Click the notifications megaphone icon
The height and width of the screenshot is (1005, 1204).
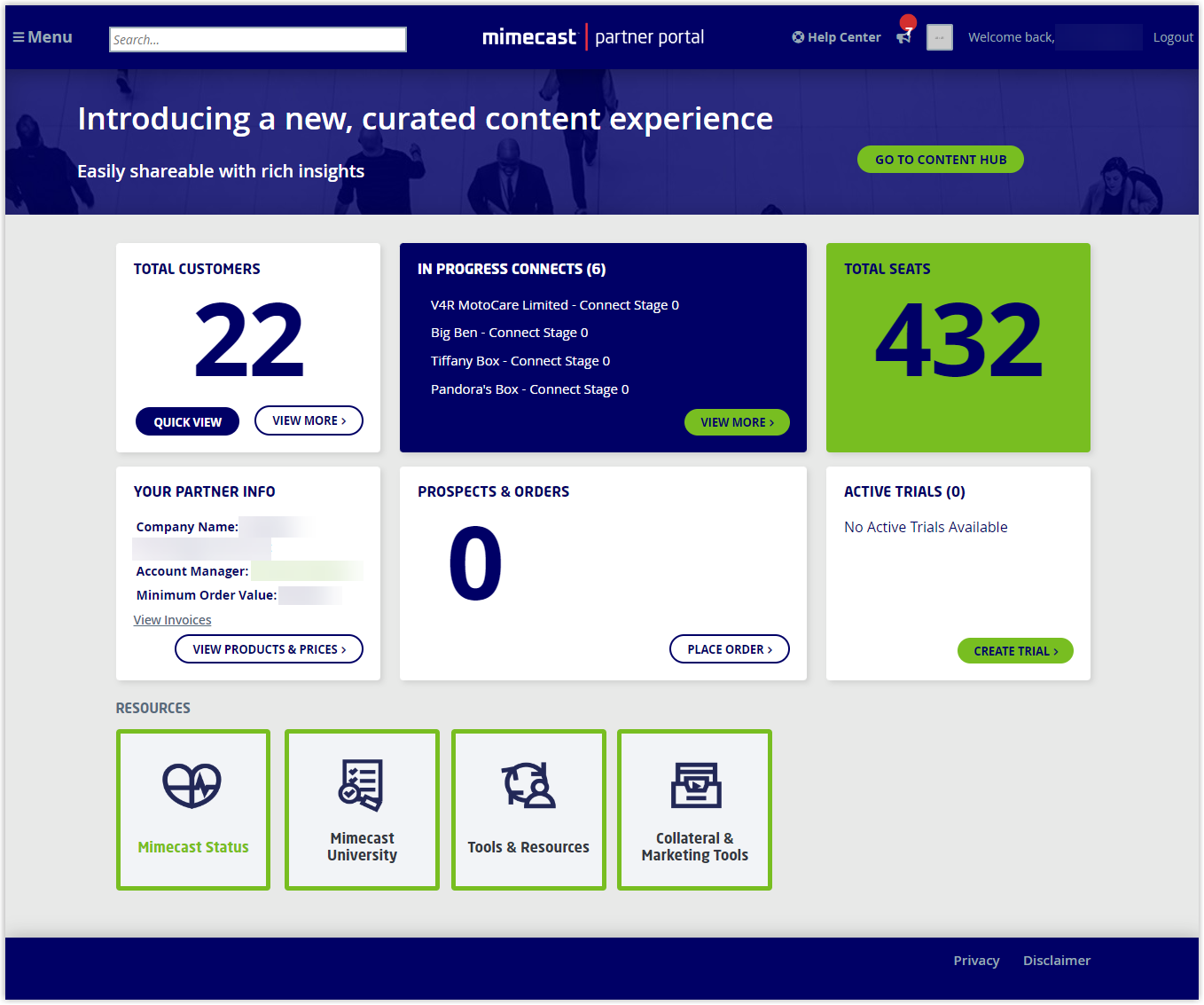click(903, 36)
